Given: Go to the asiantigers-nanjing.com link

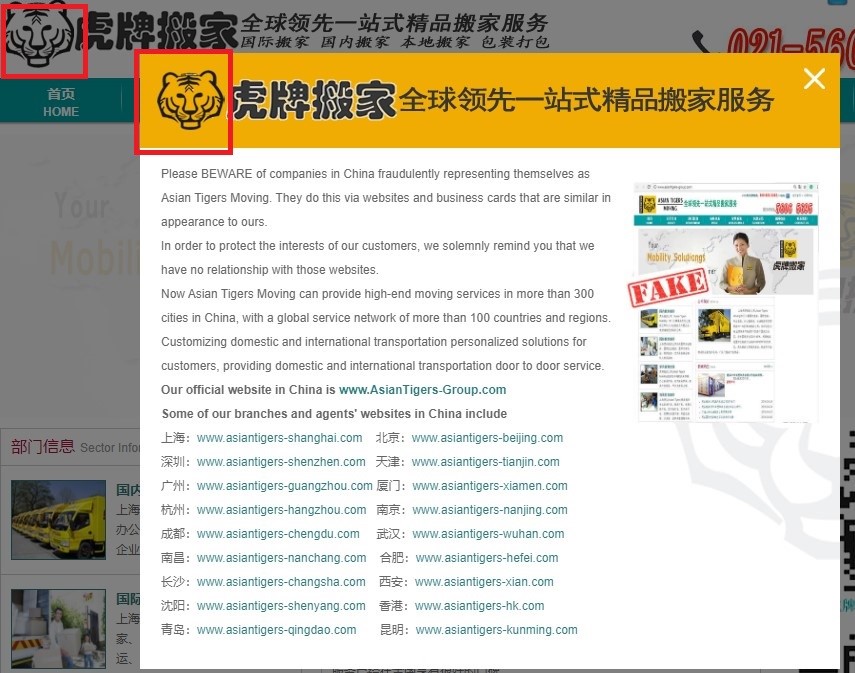Looking at the screenshot, I should pos(490,510).
